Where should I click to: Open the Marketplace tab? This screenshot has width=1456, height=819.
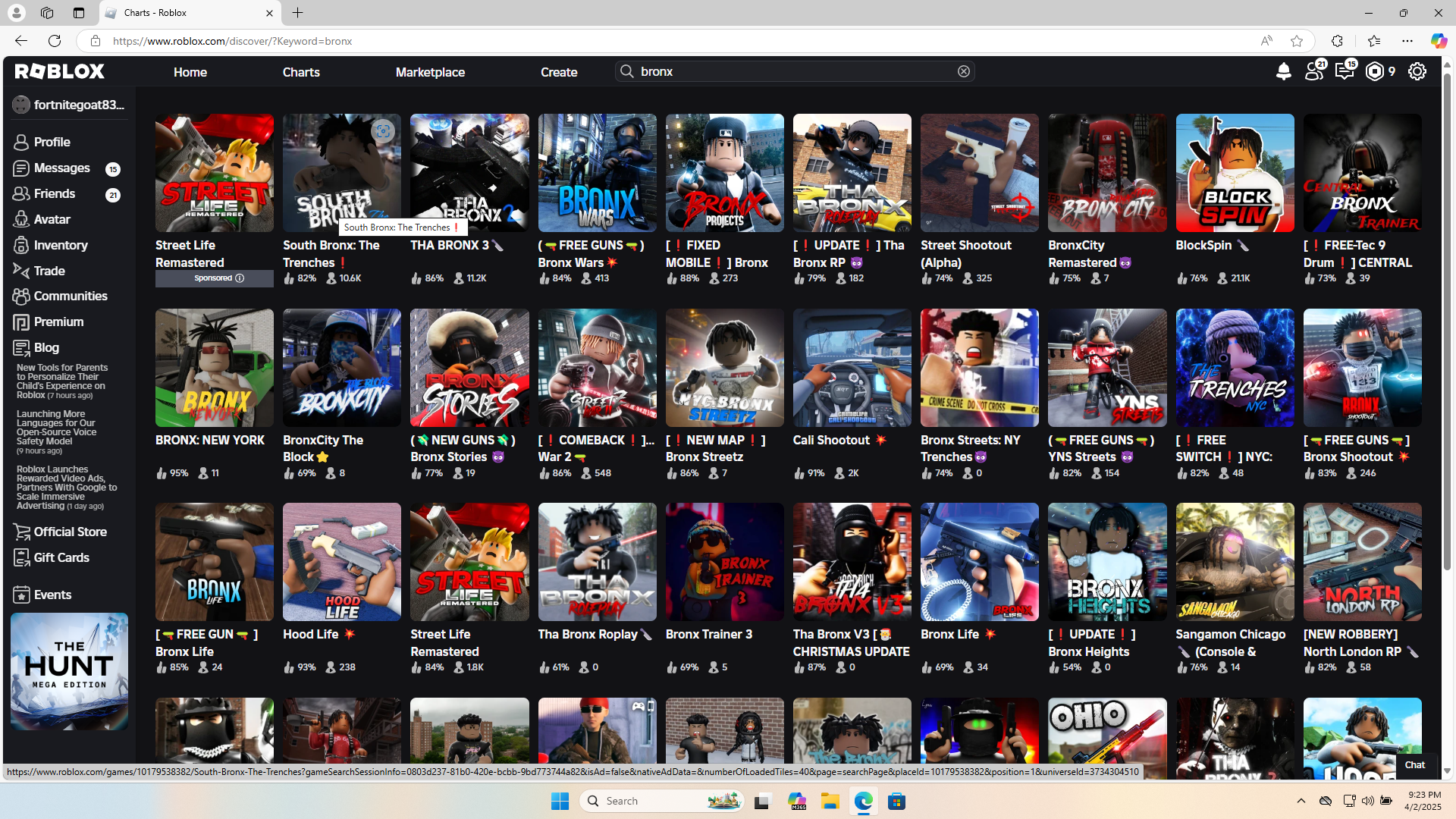click(430, 72)
